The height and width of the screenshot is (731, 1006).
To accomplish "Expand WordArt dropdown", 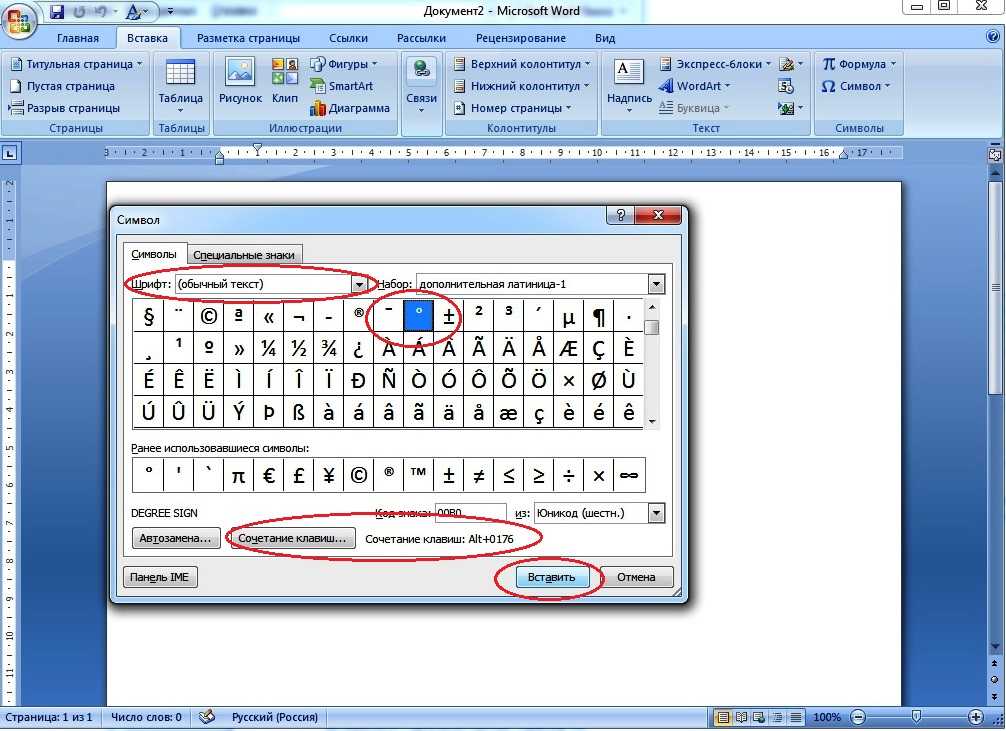I will pyautogui.click(x=727, y=86).
